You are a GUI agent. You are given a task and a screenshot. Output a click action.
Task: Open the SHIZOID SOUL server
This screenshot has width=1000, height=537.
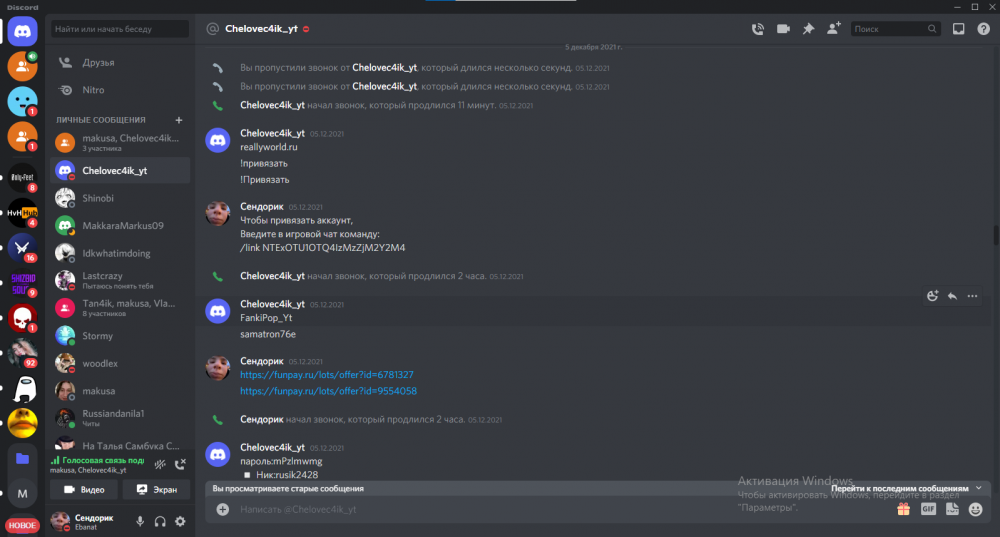22,283
